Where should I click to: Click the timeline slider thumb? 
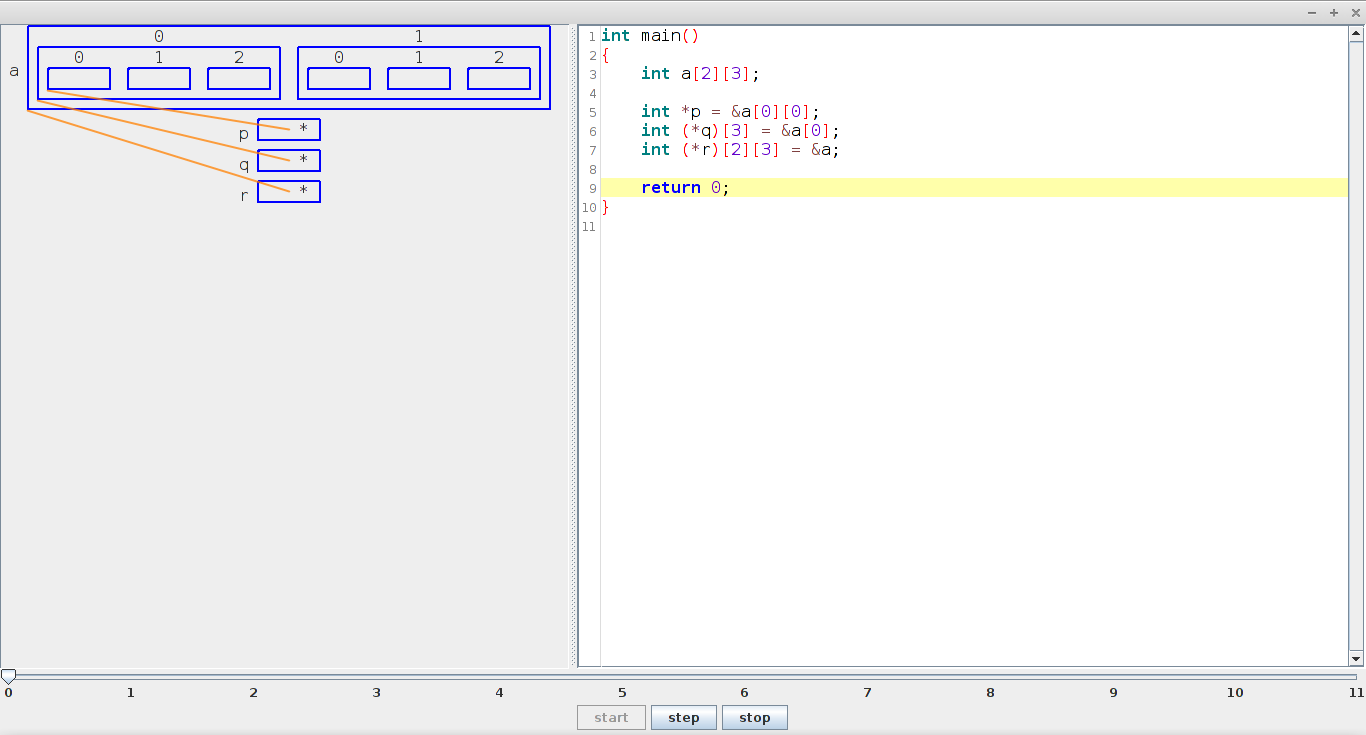click(x=8, y=677)
